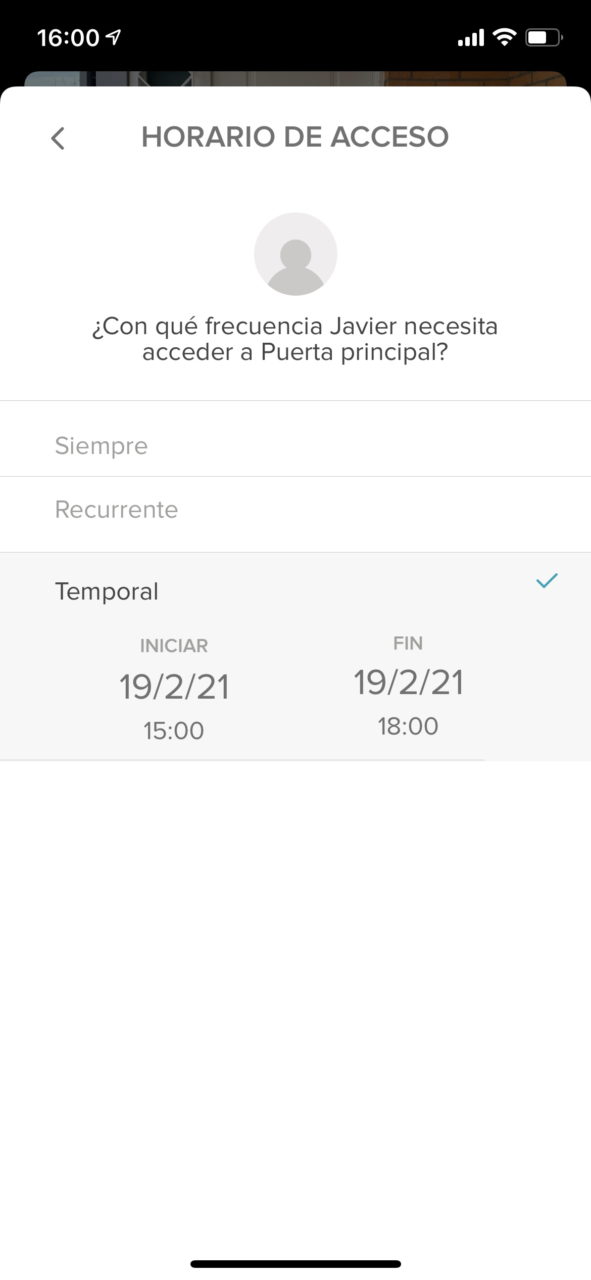Image resolution: width=591 pixels, height=1280 pixels.
Task: Tap the location arrow beside the clock
Action: click(113, 37)
